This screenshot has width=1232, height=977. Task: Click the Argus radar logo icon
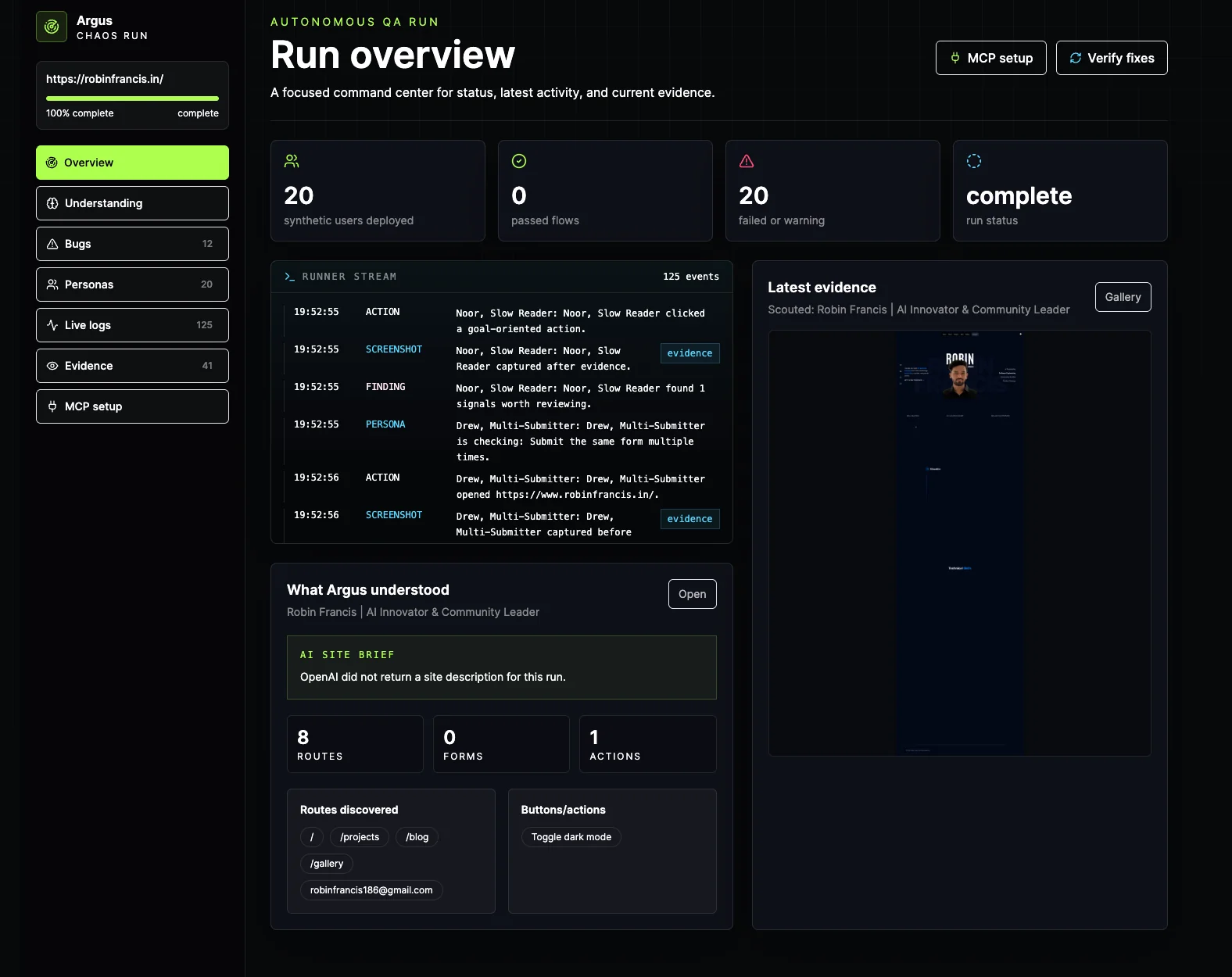[52, 27]
